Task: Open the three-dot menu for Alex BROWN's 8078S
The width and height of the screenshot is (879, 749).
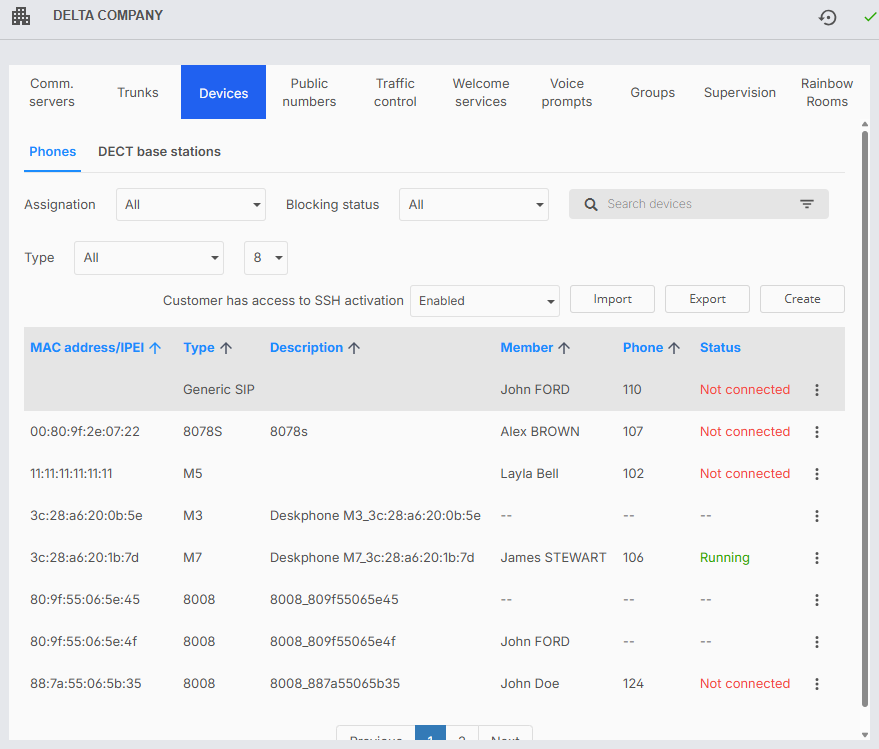Action: 817,432
